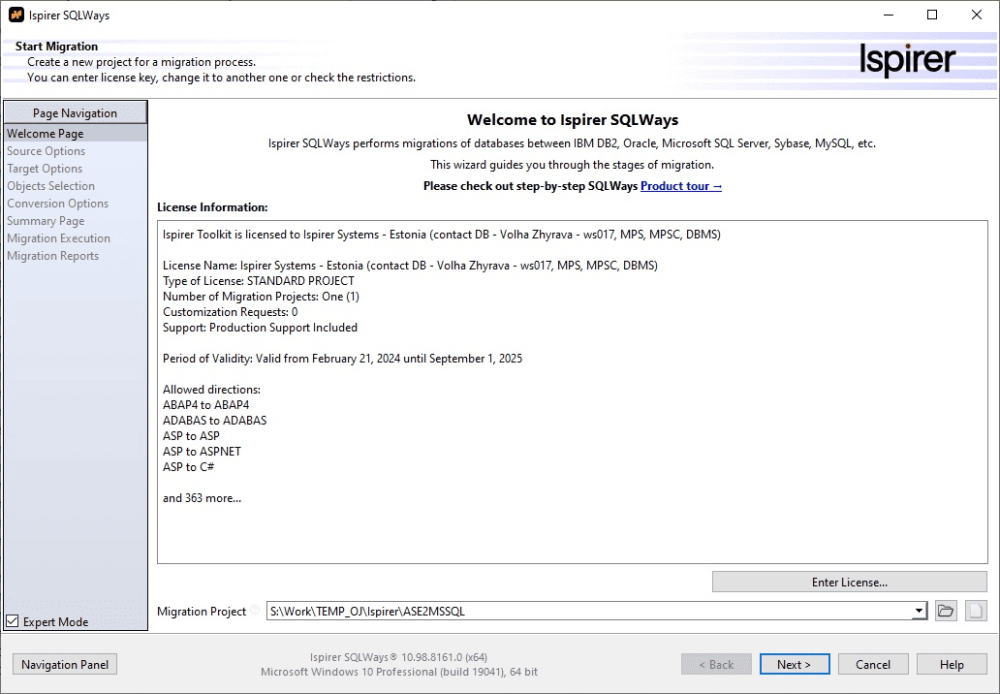Click the Page Navigation header
The image size is (1000, 694).
(75, 113)
